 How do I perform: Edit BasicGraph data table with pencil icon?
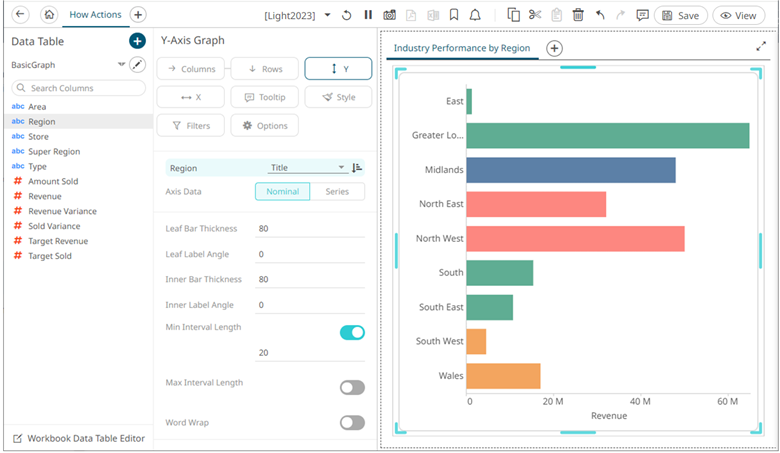pyautogui.click(x=138, y=64)
